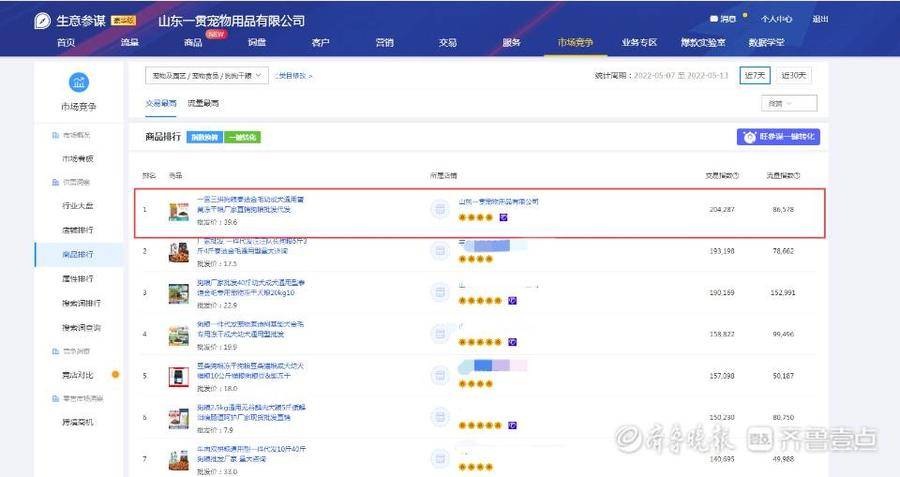
Task: Click the orange dot beside 竞店对比
Action: (115, 375)
